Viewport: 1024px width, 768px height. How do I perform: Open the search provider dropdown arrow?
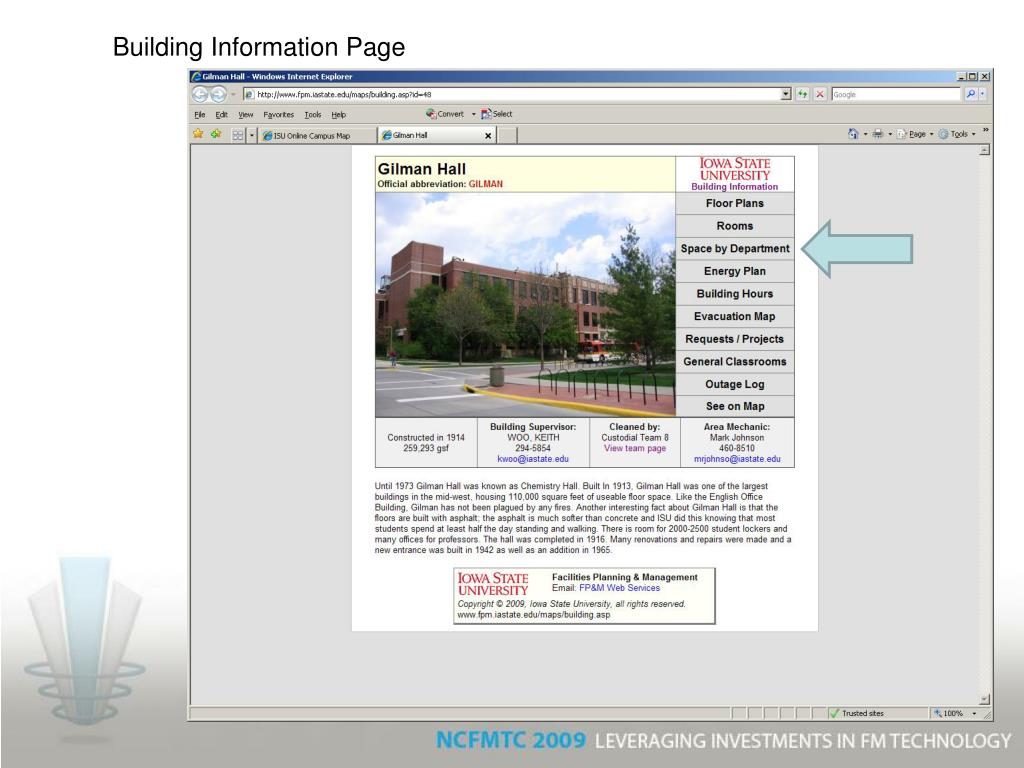pos(983,94)
